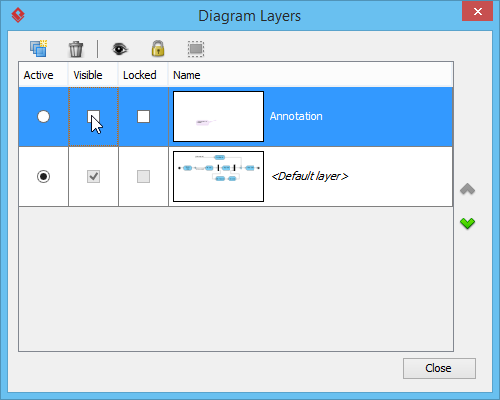The width and height of the screenshot is (500, 400).
Task: Toggle visibility using the eye toolbar icon
Action: (x=120, y=49)
